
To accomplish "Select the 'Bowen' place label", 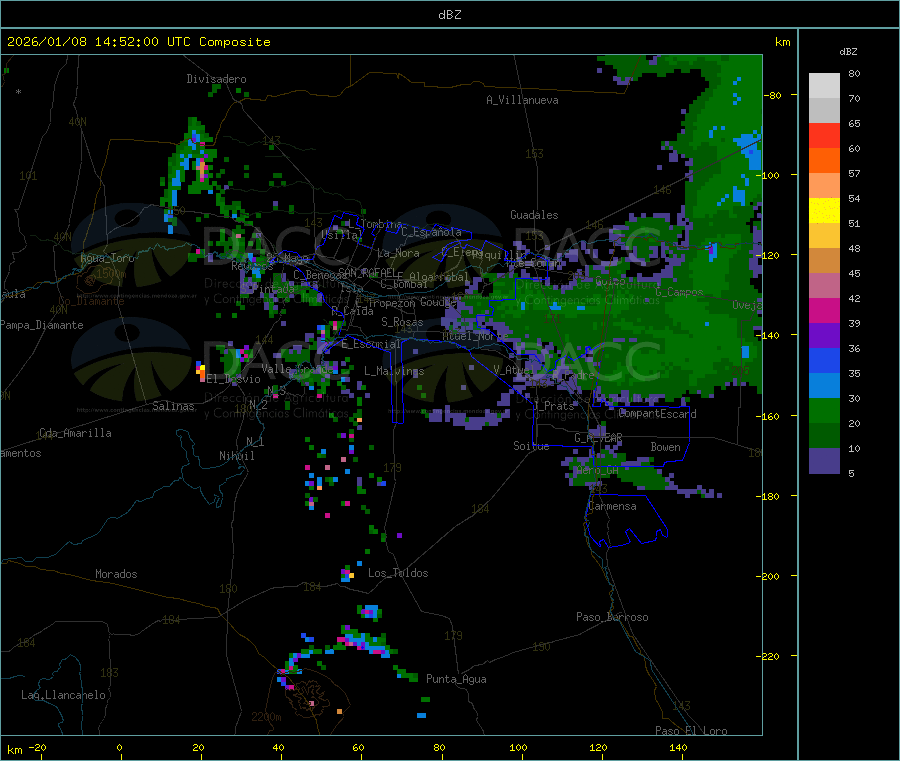I will tap(666, 447).
